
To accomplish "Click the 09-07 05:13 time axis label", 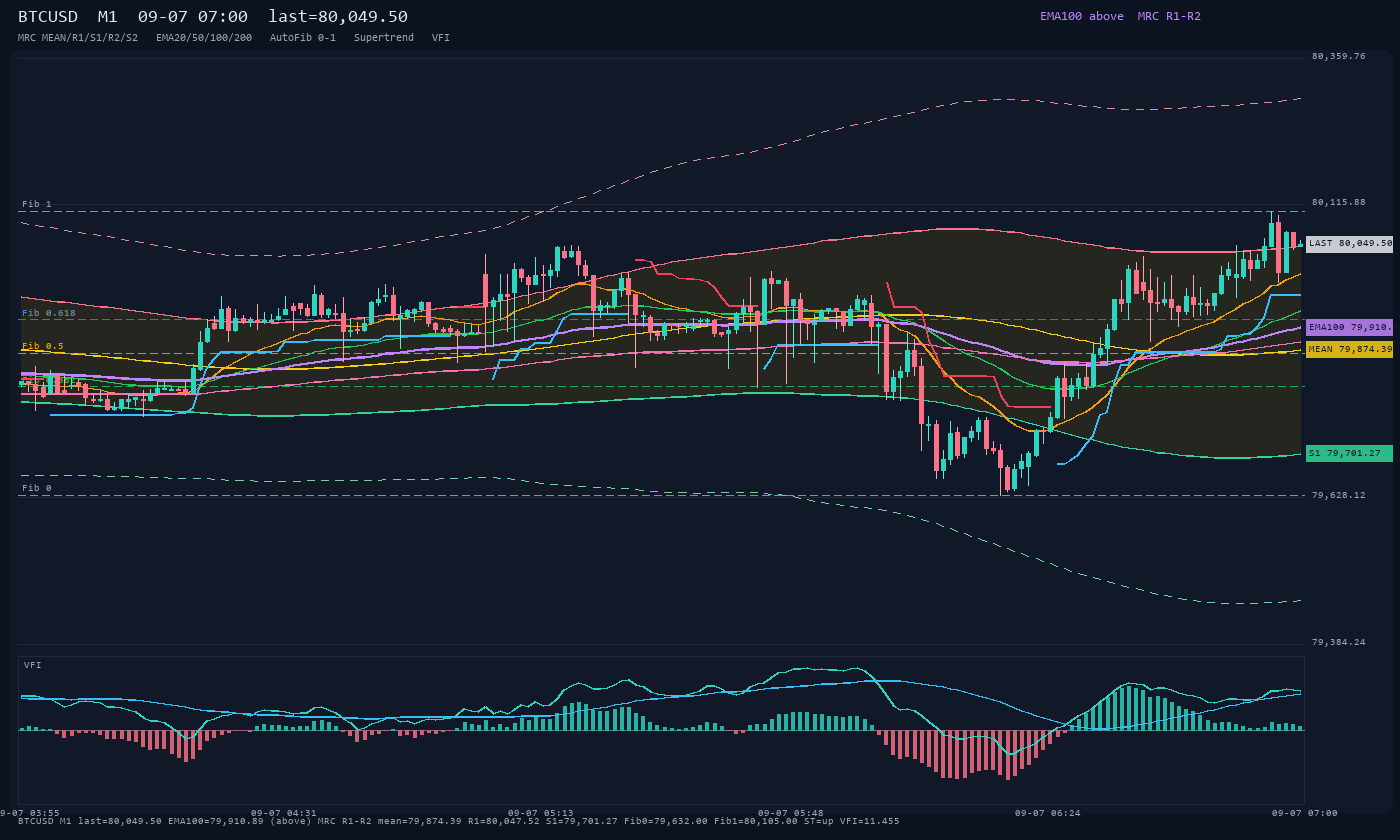I will [541, 813].
